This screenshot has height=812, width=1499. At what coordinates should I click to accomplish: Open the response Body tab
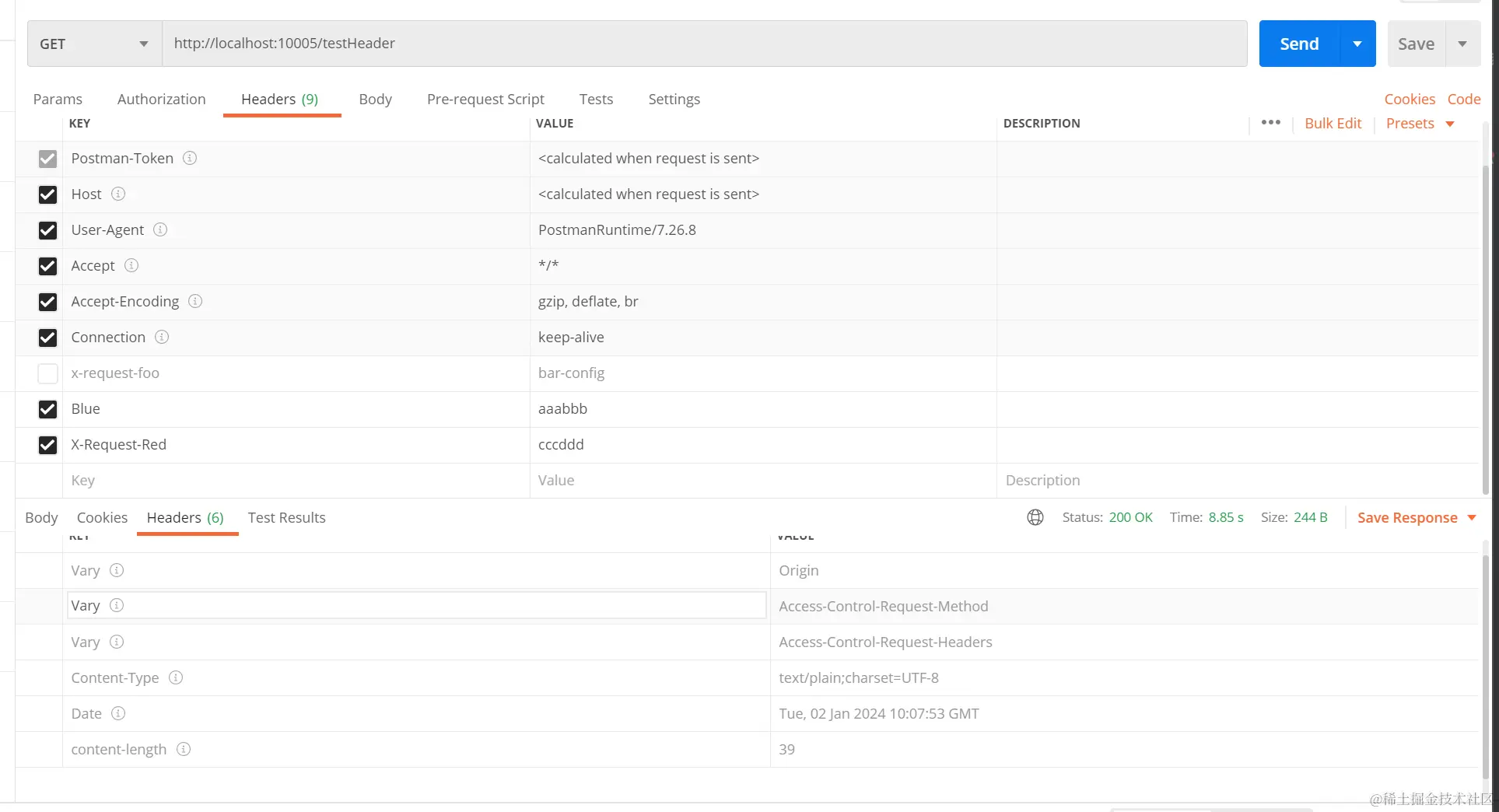(x=41, y=517)
